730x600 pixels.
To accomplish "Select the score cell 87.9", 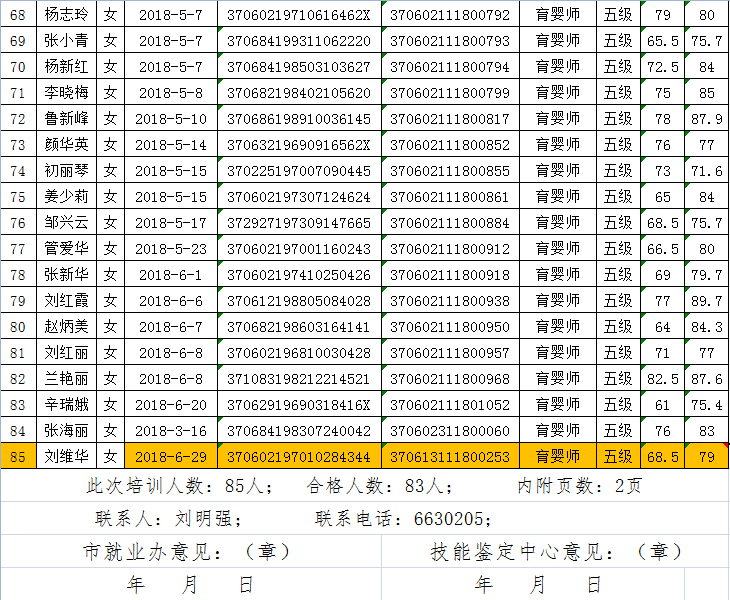I will point(707,119).
